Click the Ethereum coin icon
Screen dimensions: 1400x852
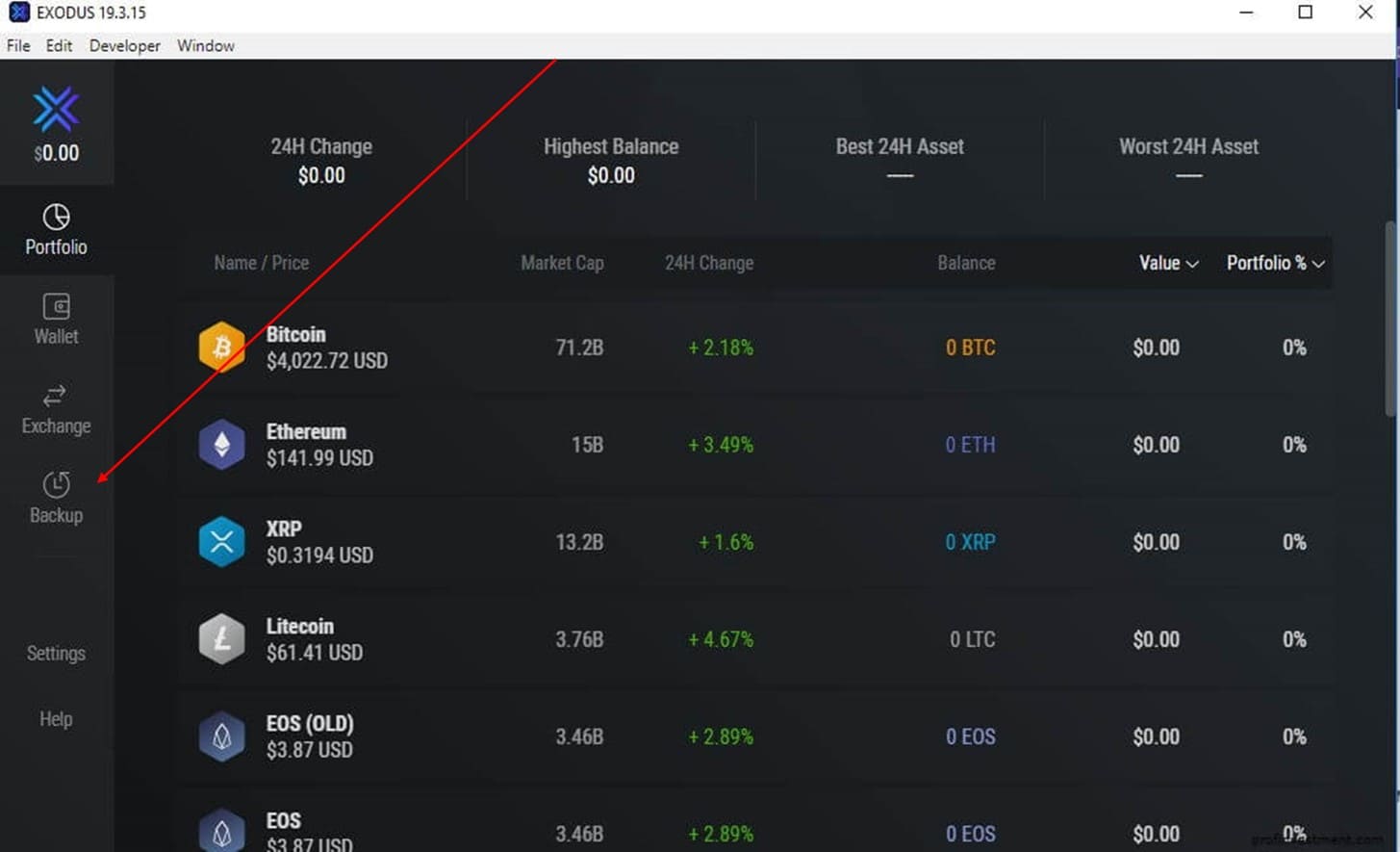(x=221, y=444)
